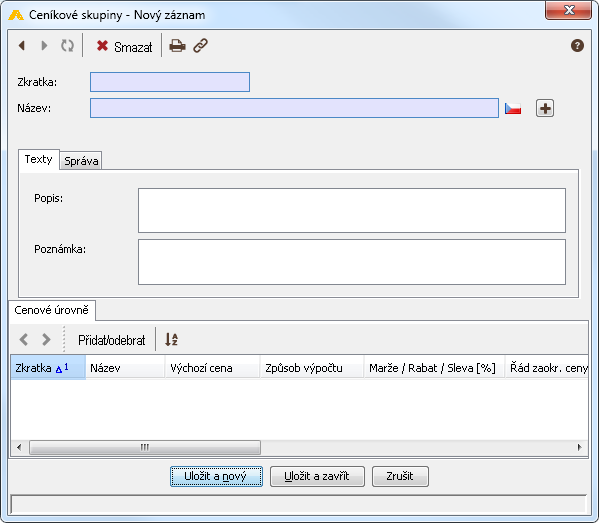Go to next record arrow in top toolbar
Screen dimensions: 599x523
[44, 46]
